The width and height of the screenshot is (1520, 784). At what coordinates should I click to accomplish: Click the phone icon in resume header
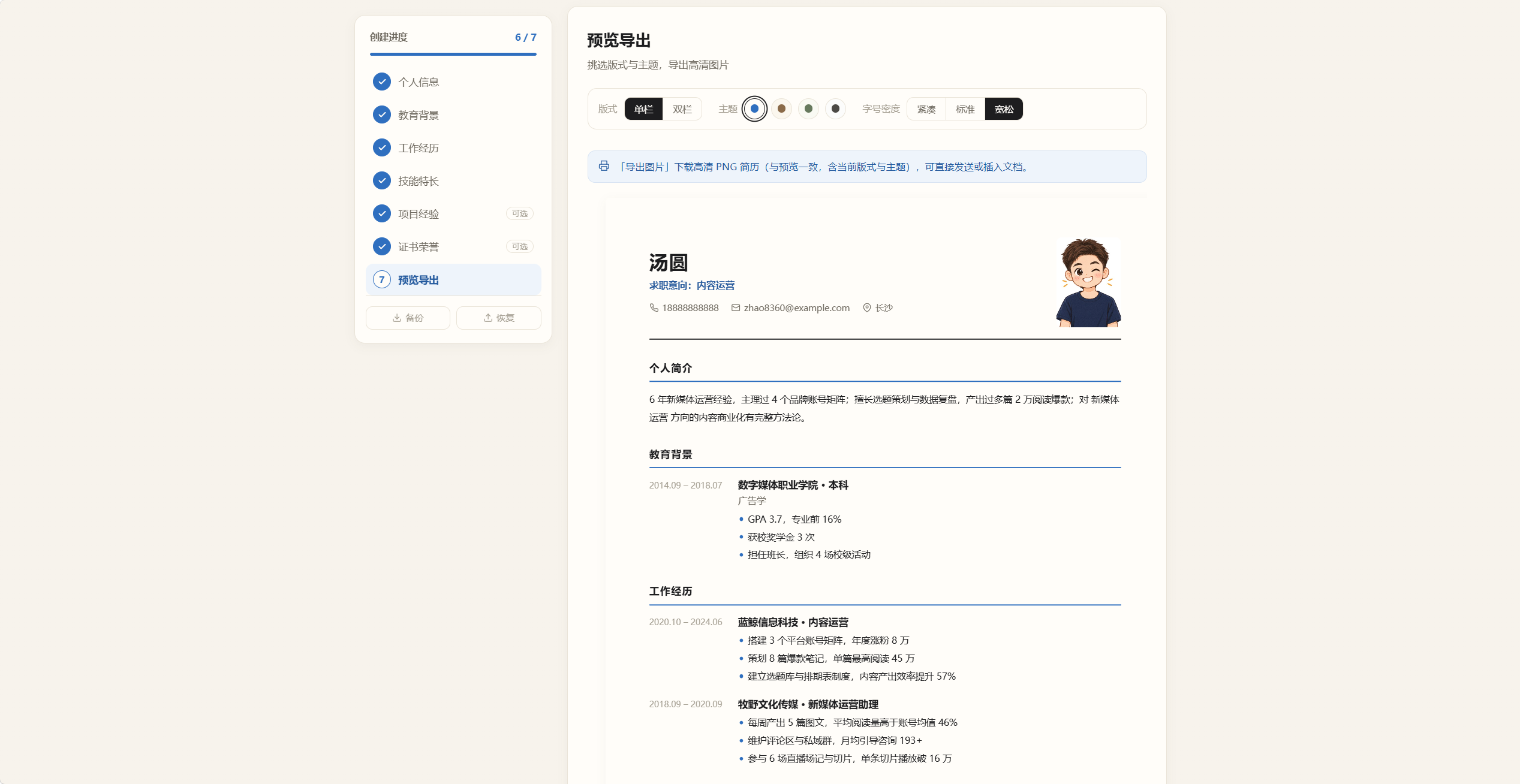pos(654,307)
